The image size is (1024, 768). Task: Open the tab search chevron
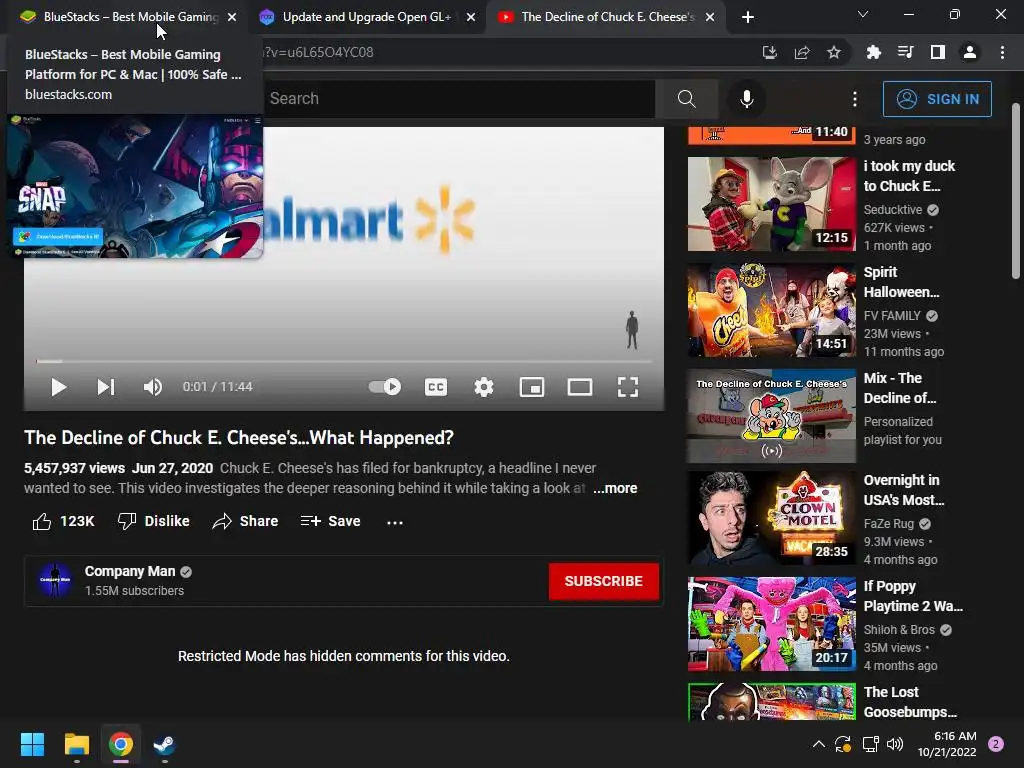(x=863, y=14)
